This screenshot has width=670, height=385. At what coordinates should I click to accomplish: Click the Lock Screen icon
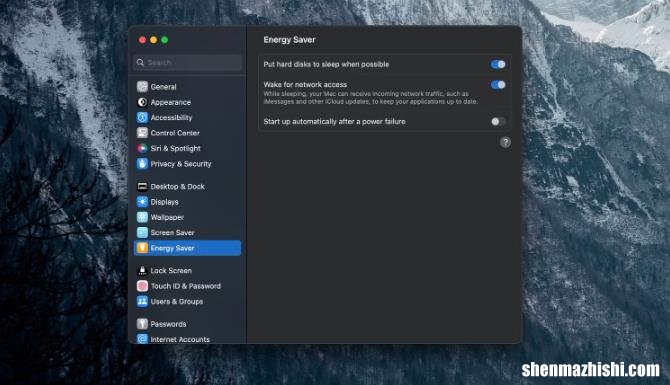pyautogui.click(x=142, y=270)
